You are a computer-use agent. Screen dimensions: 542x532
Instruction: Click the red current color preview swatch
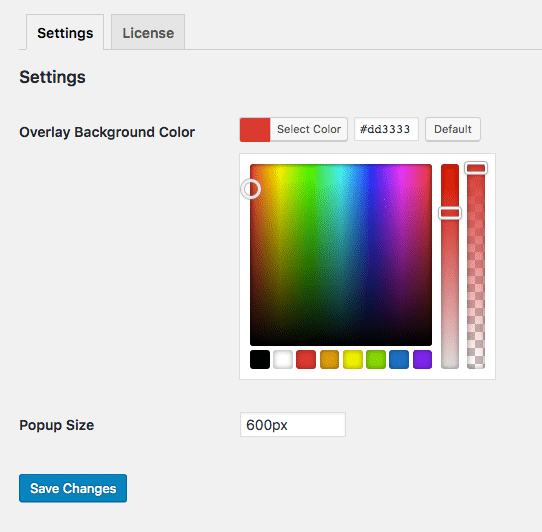(255, 130)
